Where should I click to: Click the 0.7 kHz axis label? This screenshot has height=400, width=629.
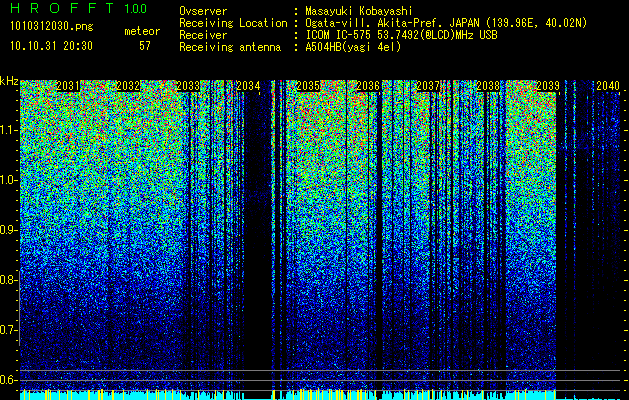7,330
